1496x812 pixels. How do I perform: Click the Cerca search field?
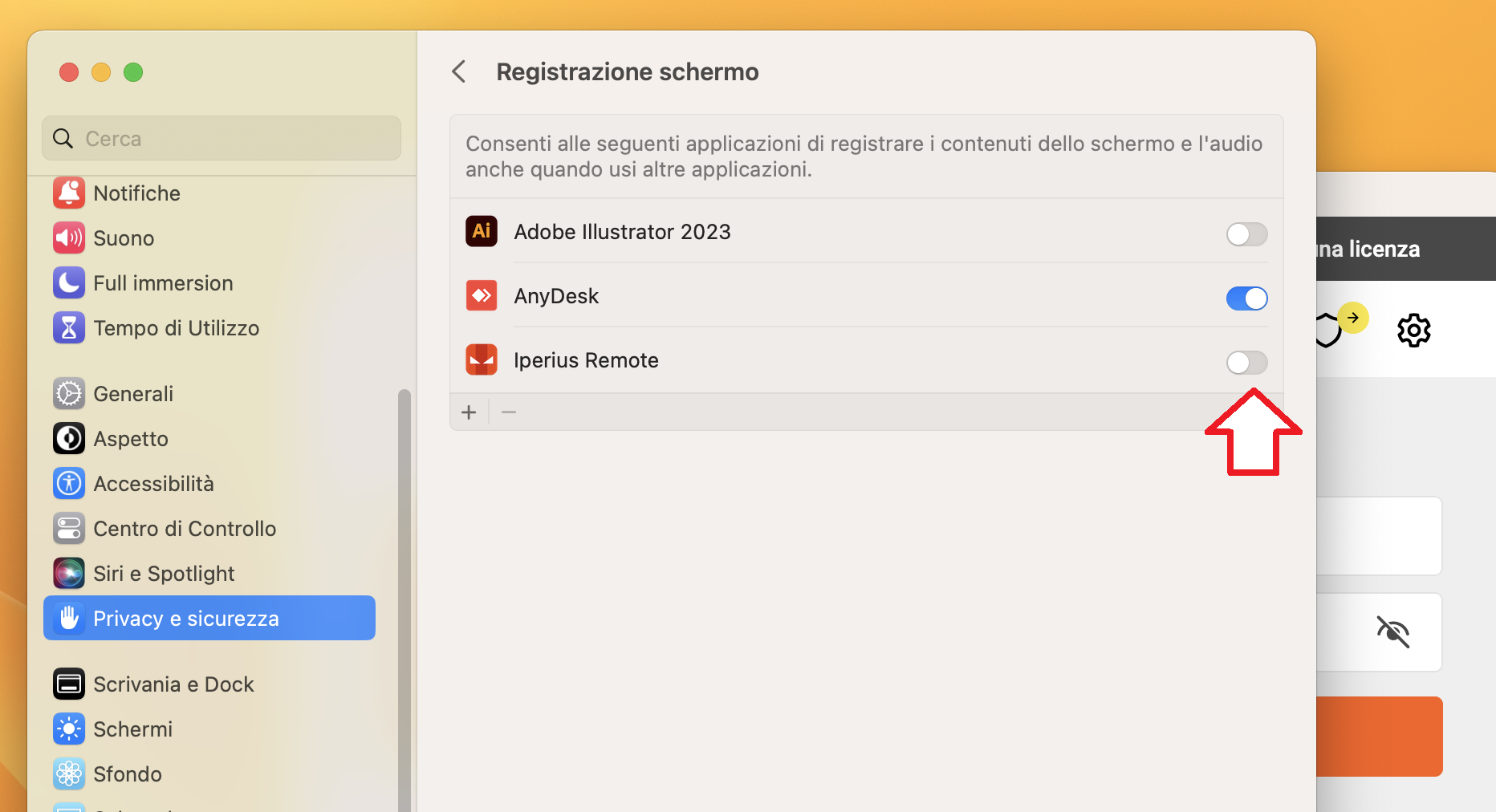pyautogui.click(x=222, y=138)
